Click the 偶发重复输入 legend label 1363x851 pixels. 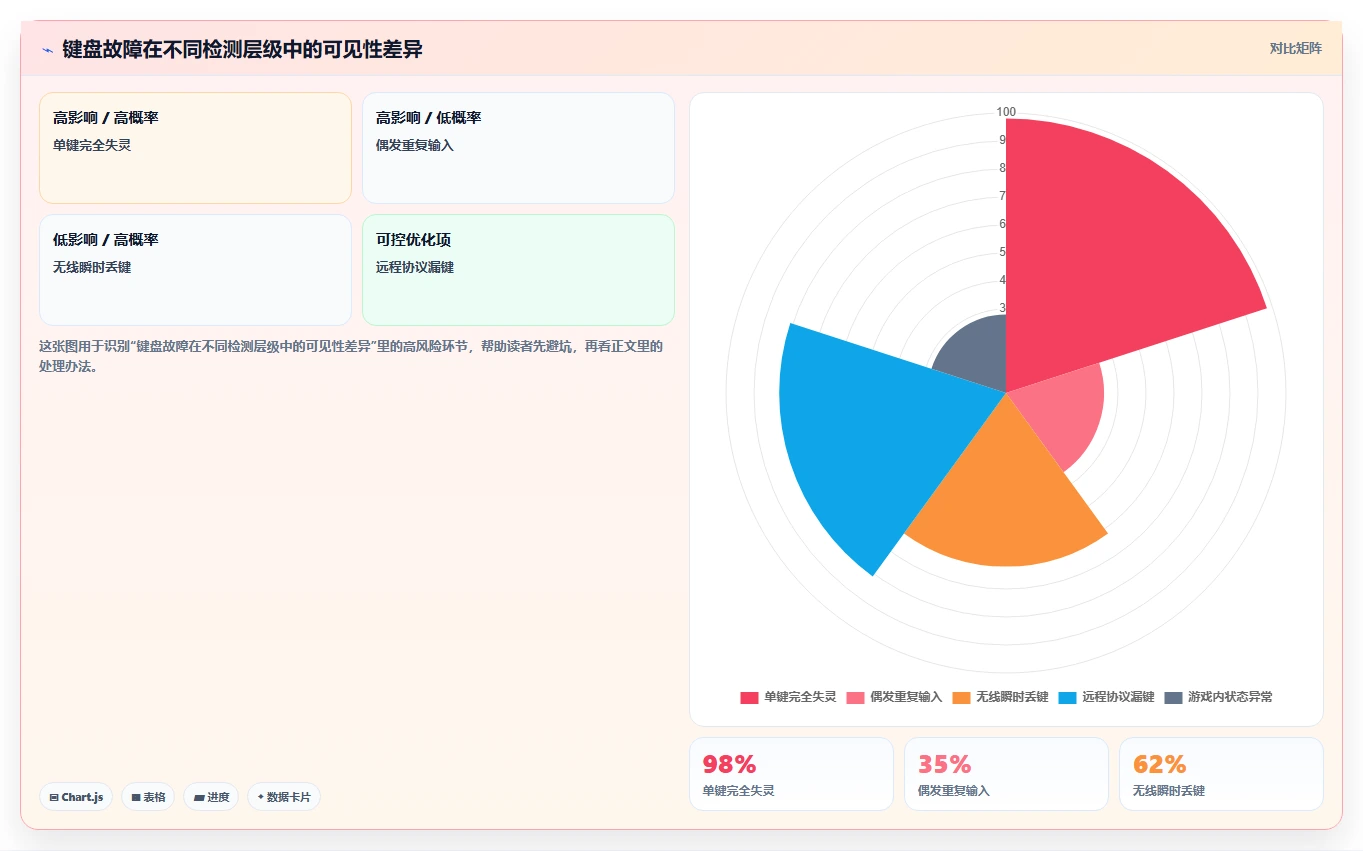[x=906, y=697]
